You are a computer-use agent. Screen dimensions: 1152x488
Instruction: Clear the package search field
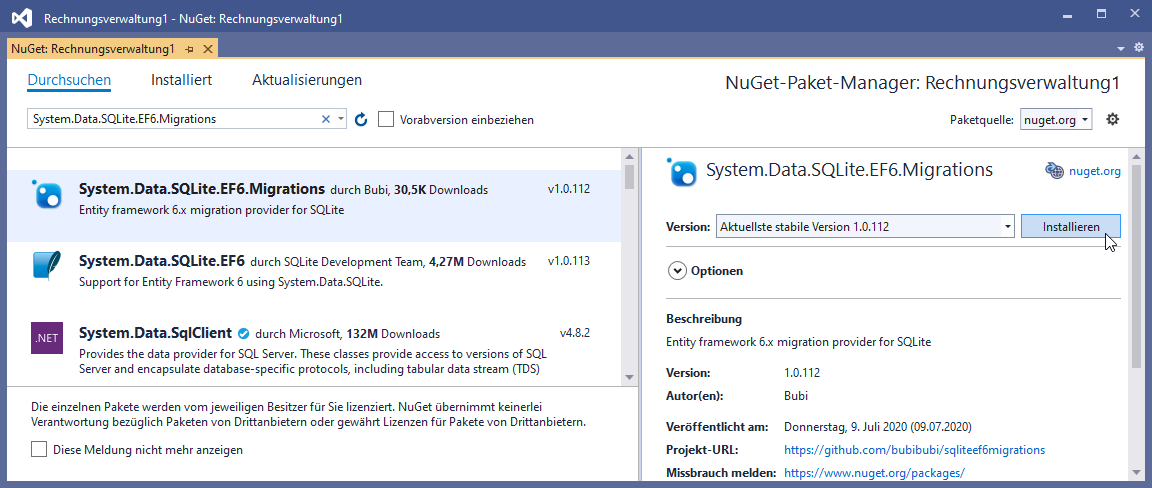325,119
